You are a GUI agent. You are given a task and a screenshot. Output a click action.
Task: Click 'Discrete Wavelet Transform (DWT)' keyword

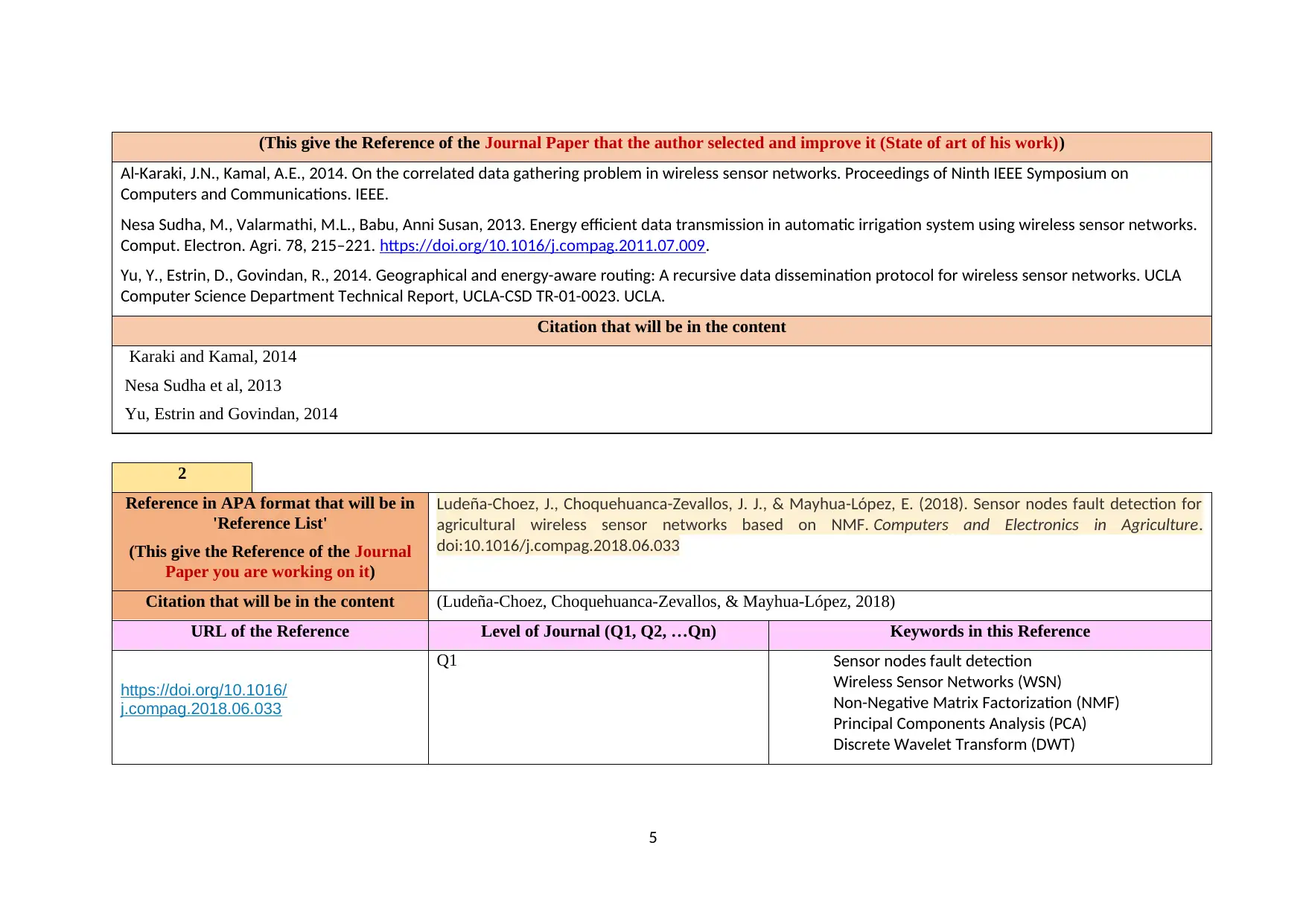click(x=954, y=745)
